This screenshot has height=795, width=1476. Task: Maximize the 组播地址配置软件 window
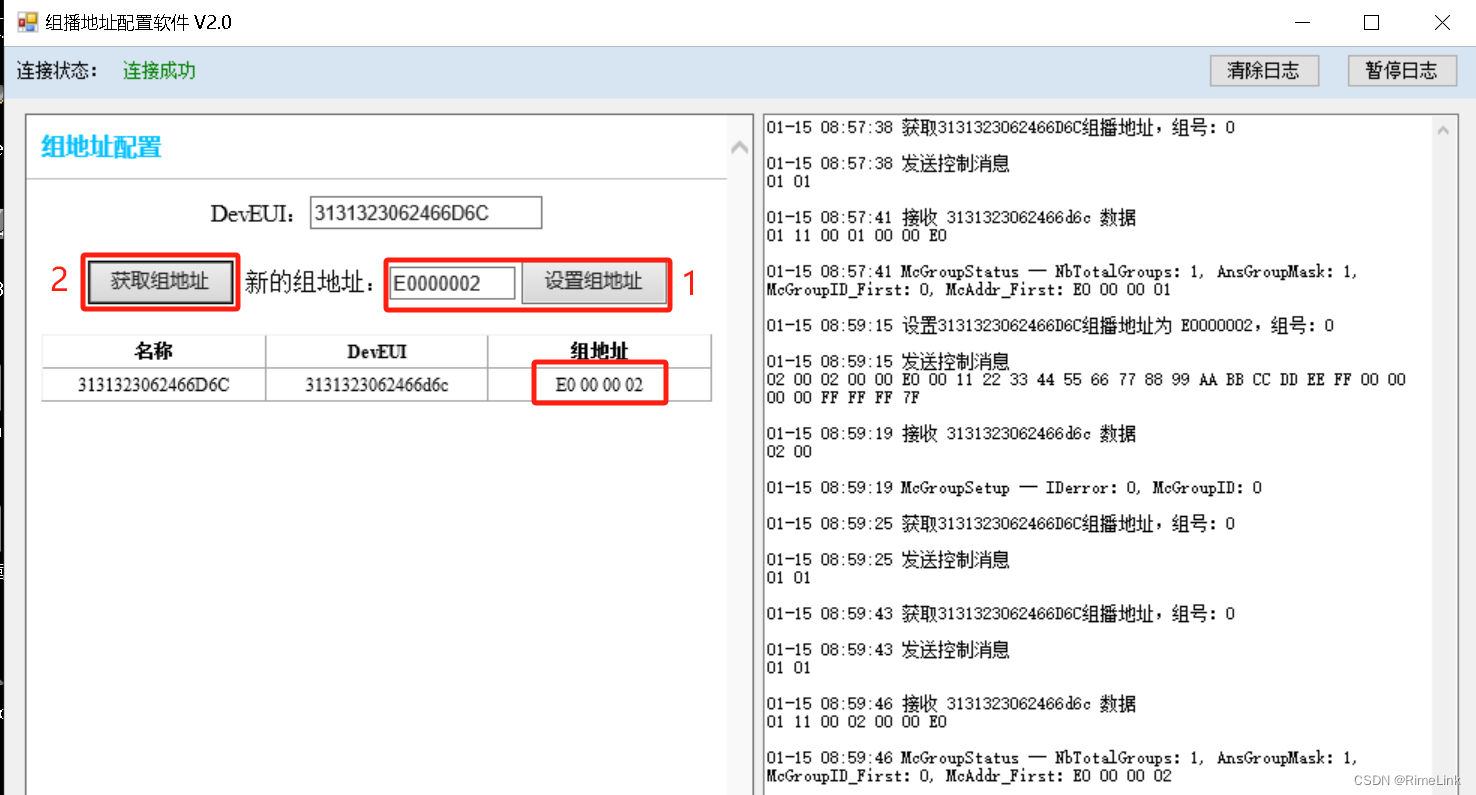1372,22
